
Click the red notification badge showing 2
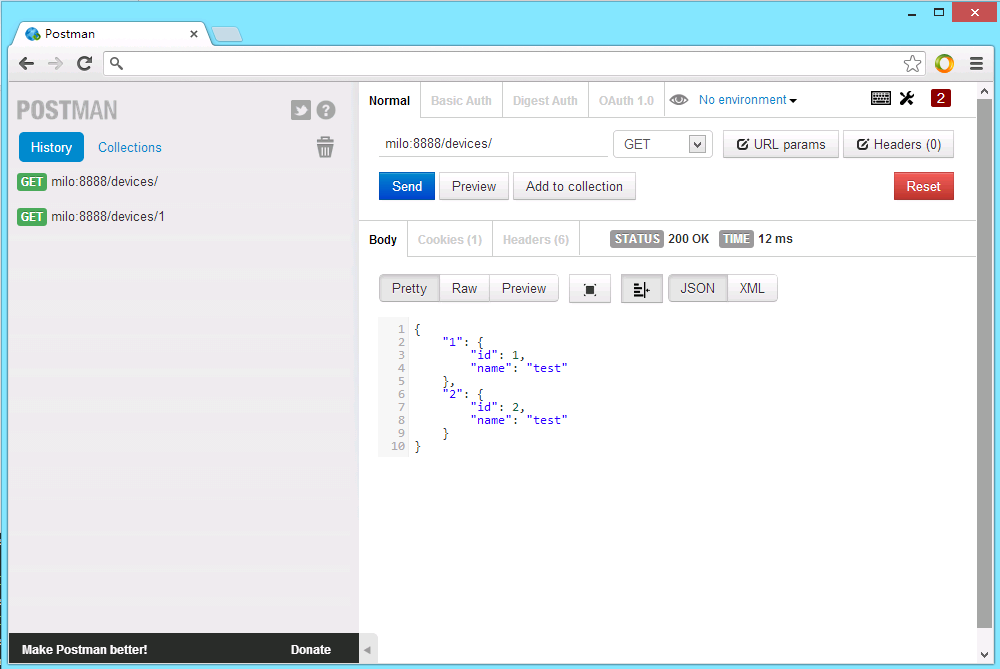[941, 98]
